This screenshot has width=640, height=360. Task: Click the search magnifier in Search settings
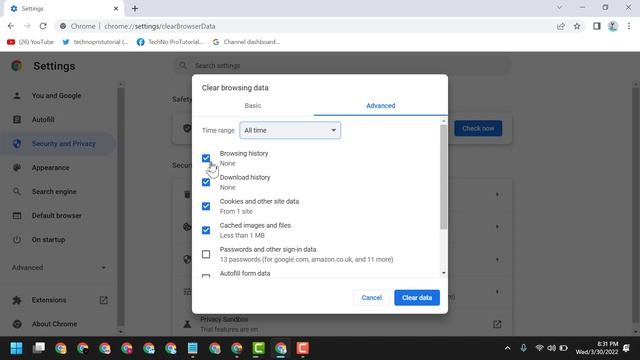[183, 65]
